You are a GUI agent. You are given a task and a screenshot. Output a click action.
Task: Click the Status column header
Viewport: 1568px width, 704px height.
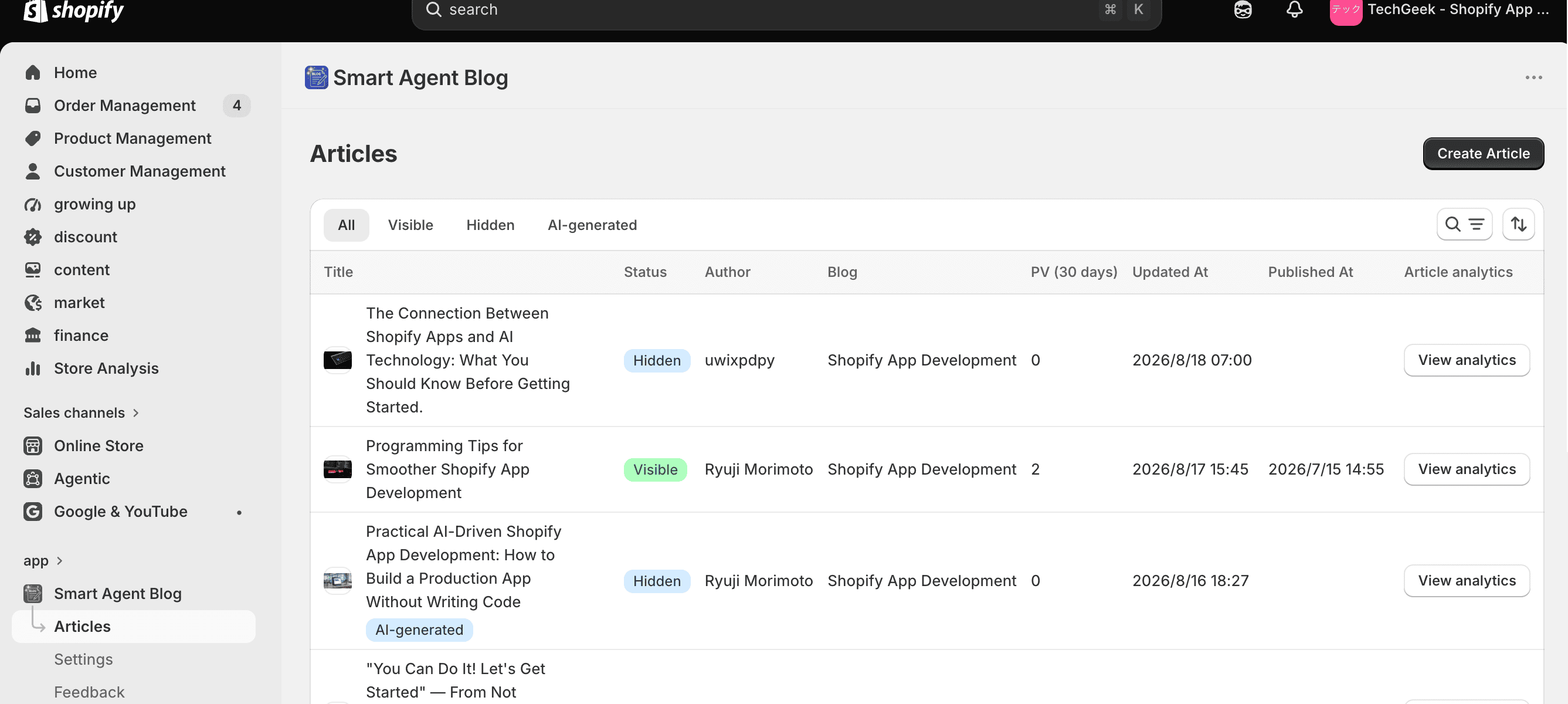[645, 272]
